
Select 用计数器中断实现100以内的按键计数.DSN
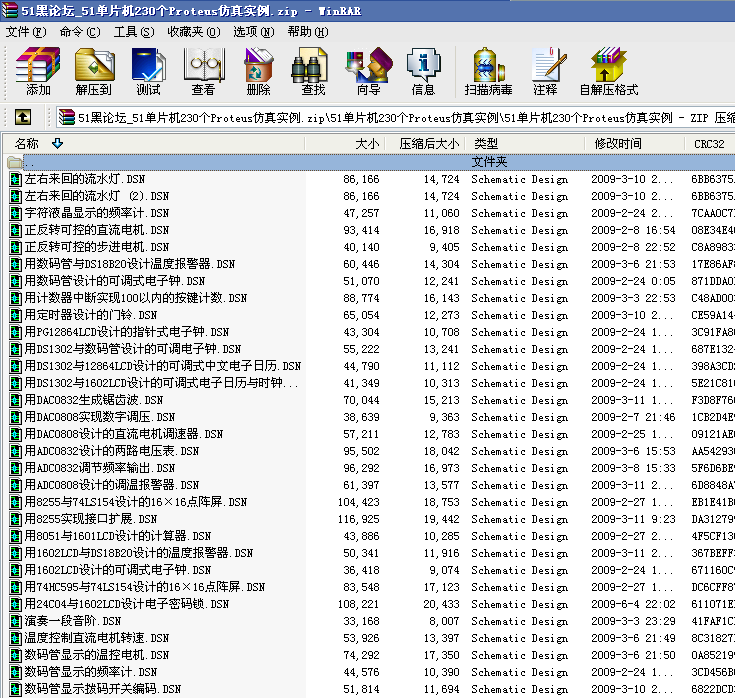point(136,298)
